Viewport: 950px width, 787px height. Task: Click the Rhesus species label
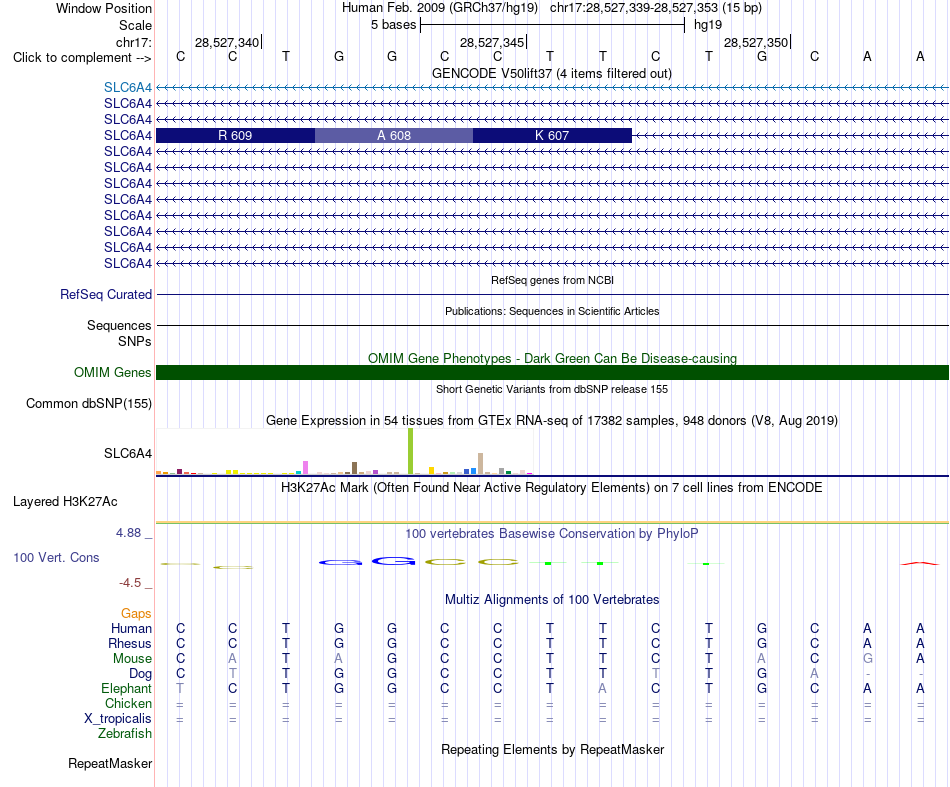130,643
